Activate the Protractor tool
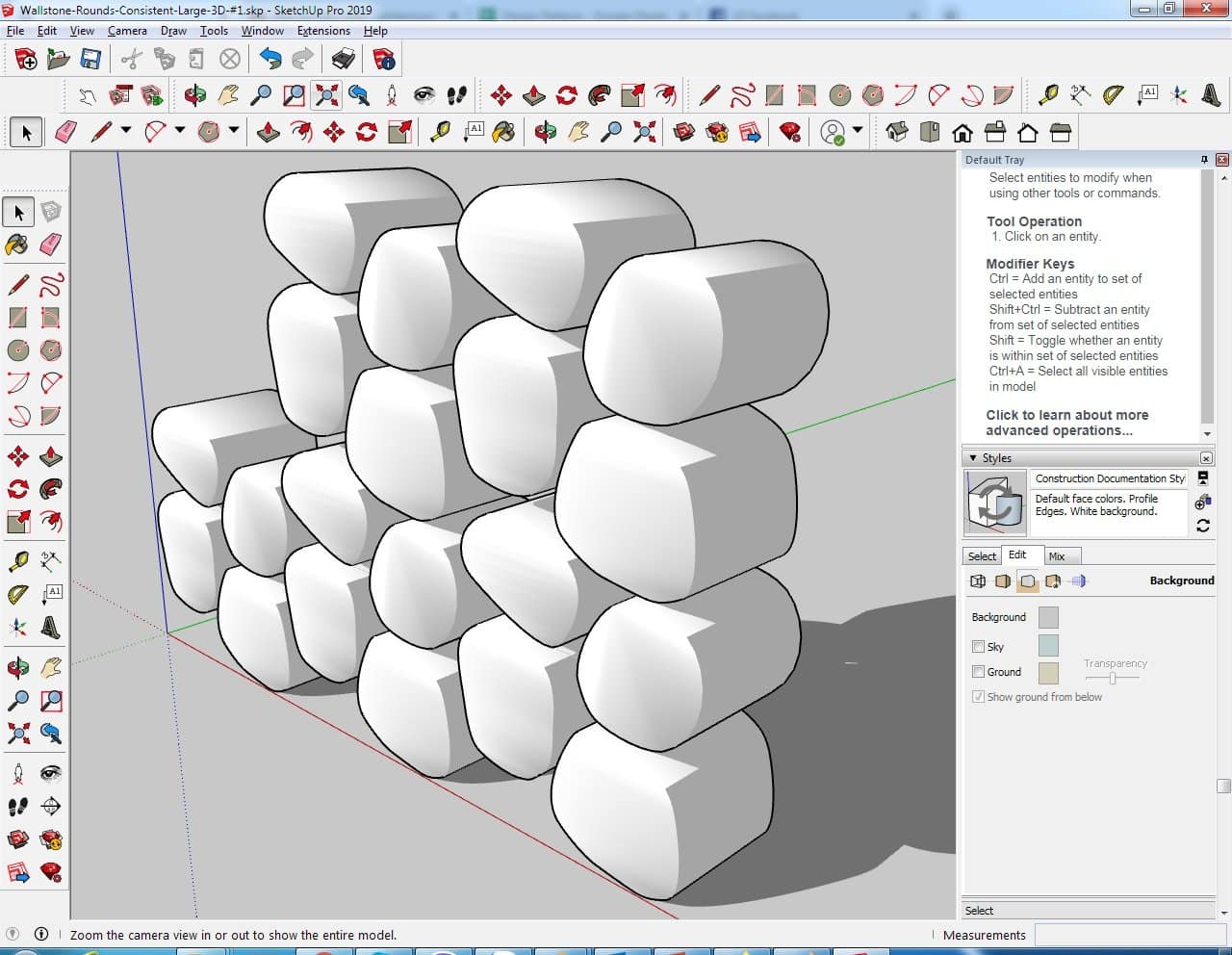Viewport: 1232px width, 955px height. [1114, 94]
